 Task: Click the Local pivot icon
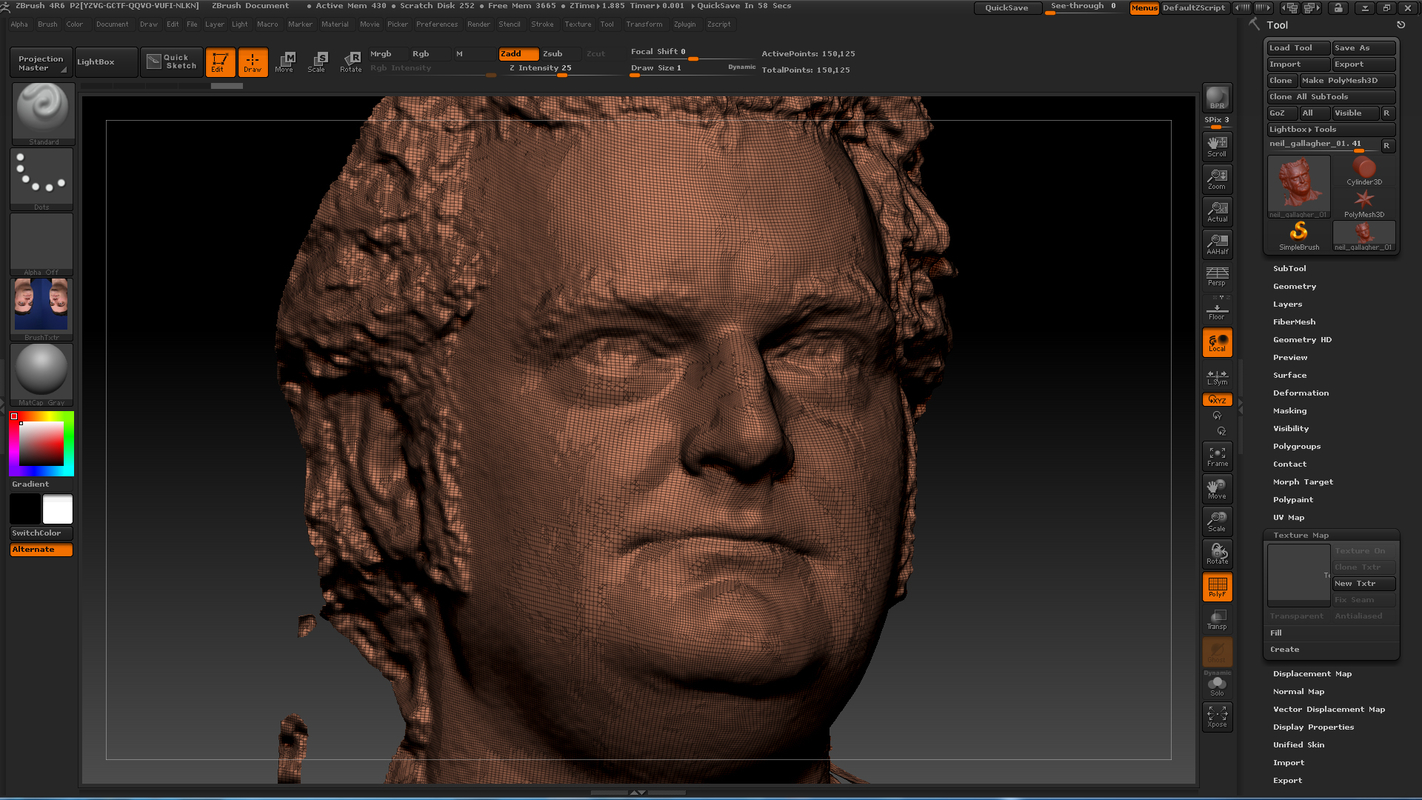(1216, 342)
